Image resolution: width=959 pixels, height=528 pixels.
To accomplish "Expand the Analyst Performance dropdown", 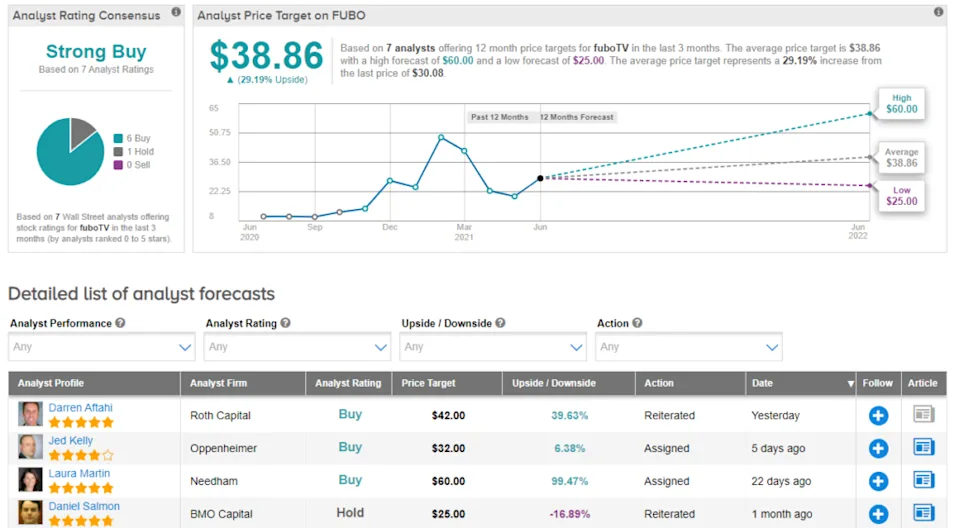I will click(102, 347).
